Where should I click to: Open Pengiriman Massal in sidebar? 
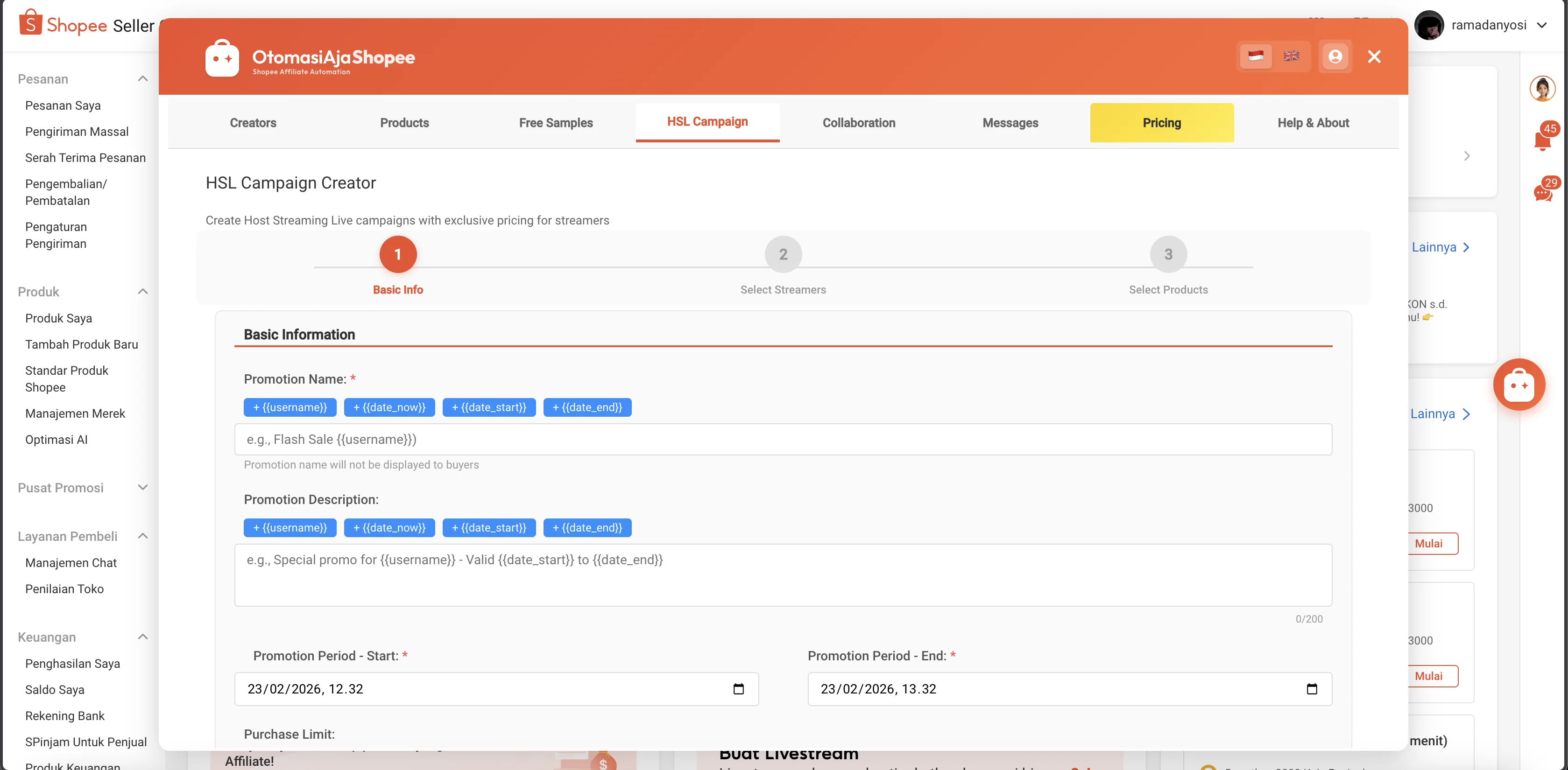(77, 132)
